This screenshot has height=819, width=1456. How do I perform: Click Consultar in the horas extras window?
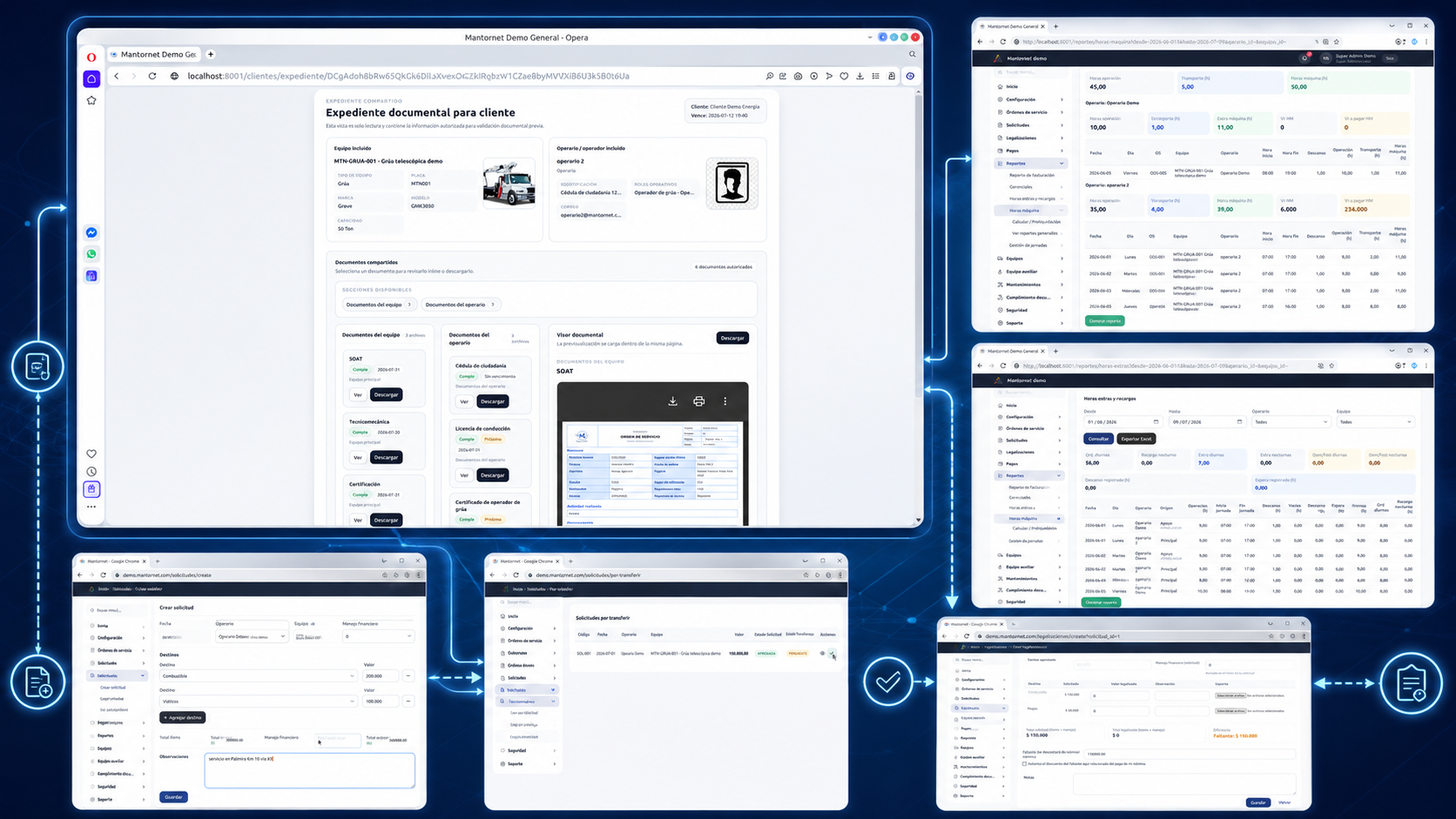pos(1098,439)
